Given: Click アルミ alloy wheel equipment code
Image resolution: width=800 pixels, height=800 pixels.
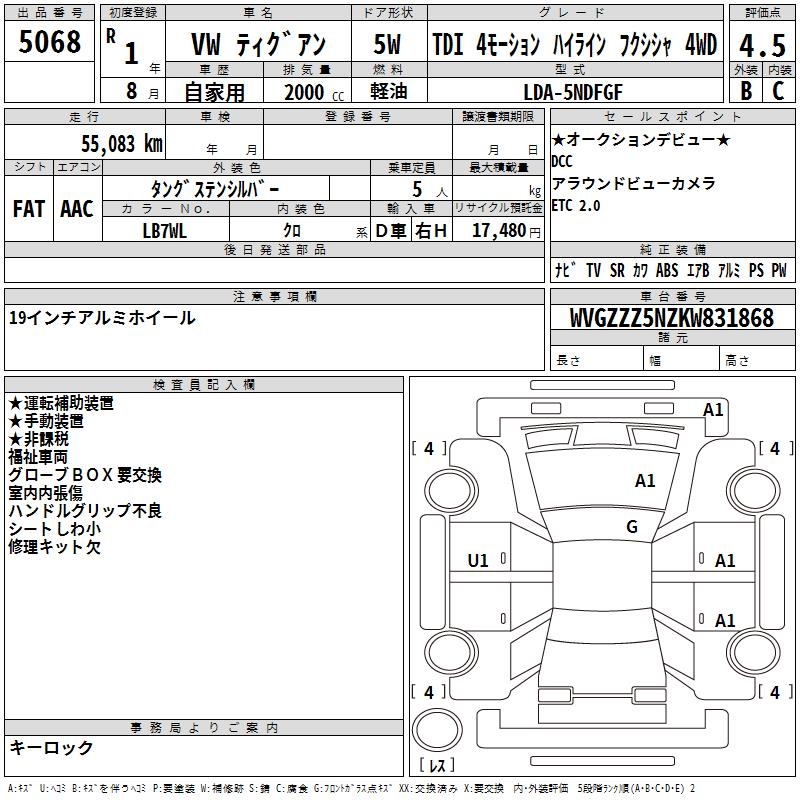Looking at the screenshot, I should point(729,270).
